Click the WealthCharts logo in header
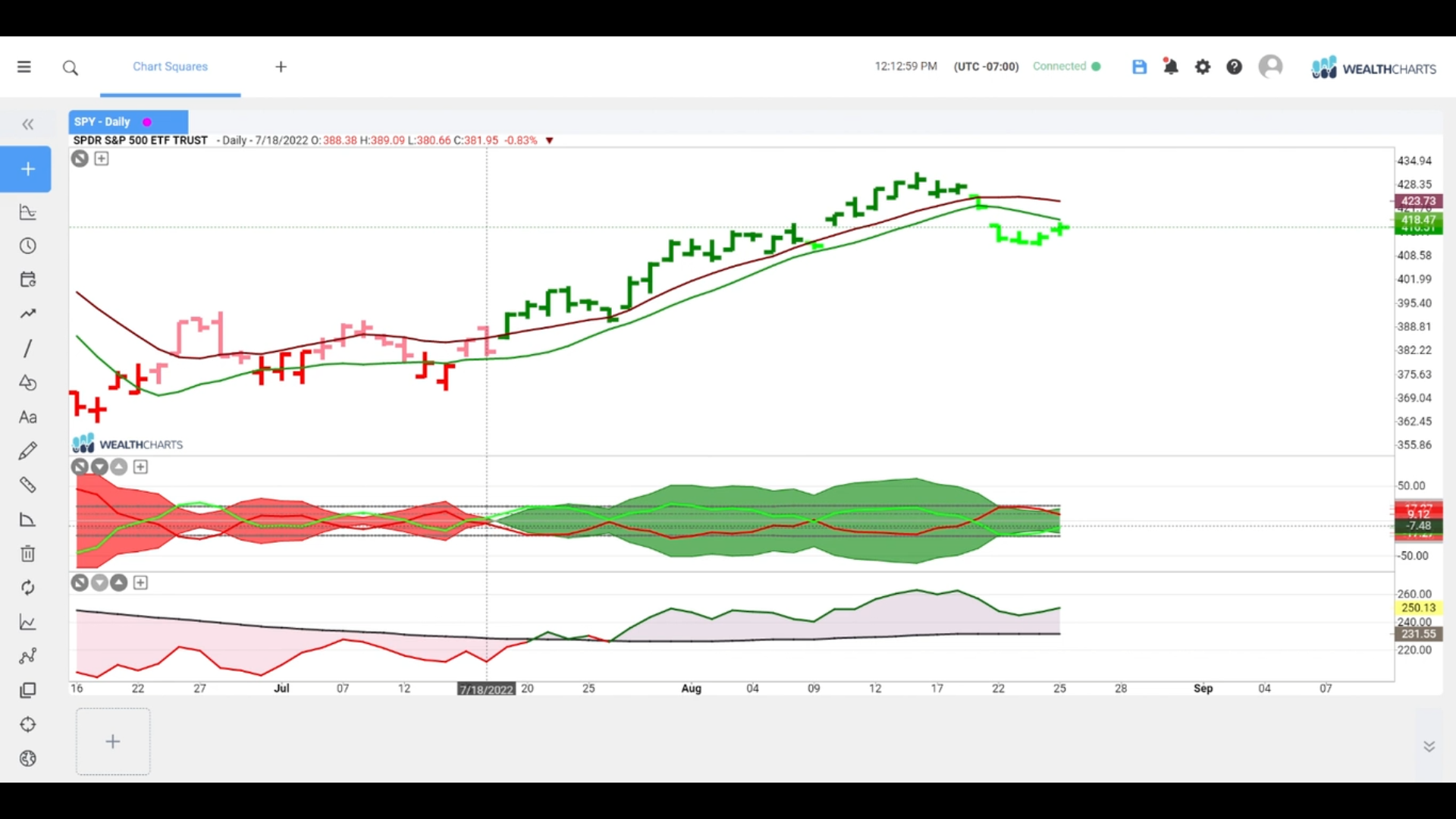Viewport: 1456px width, 819px height. point(1373,68)
